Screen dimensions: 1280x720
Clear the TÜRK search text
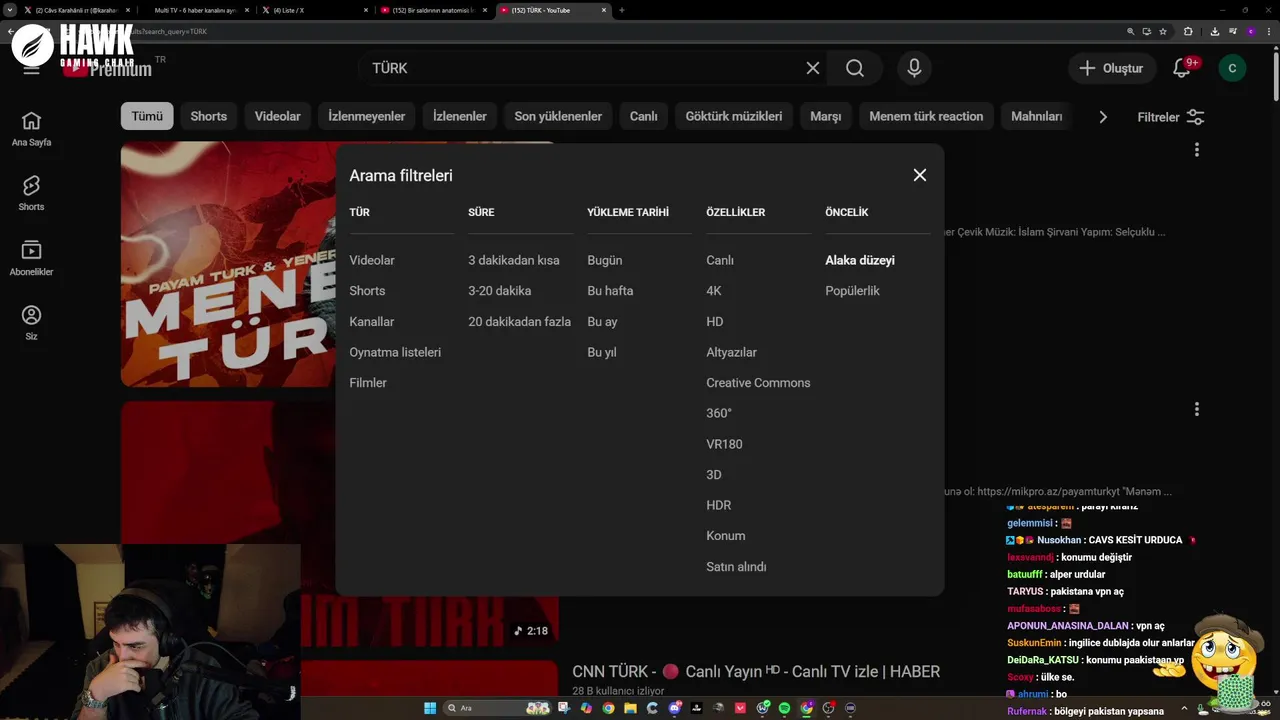point(813,68)
